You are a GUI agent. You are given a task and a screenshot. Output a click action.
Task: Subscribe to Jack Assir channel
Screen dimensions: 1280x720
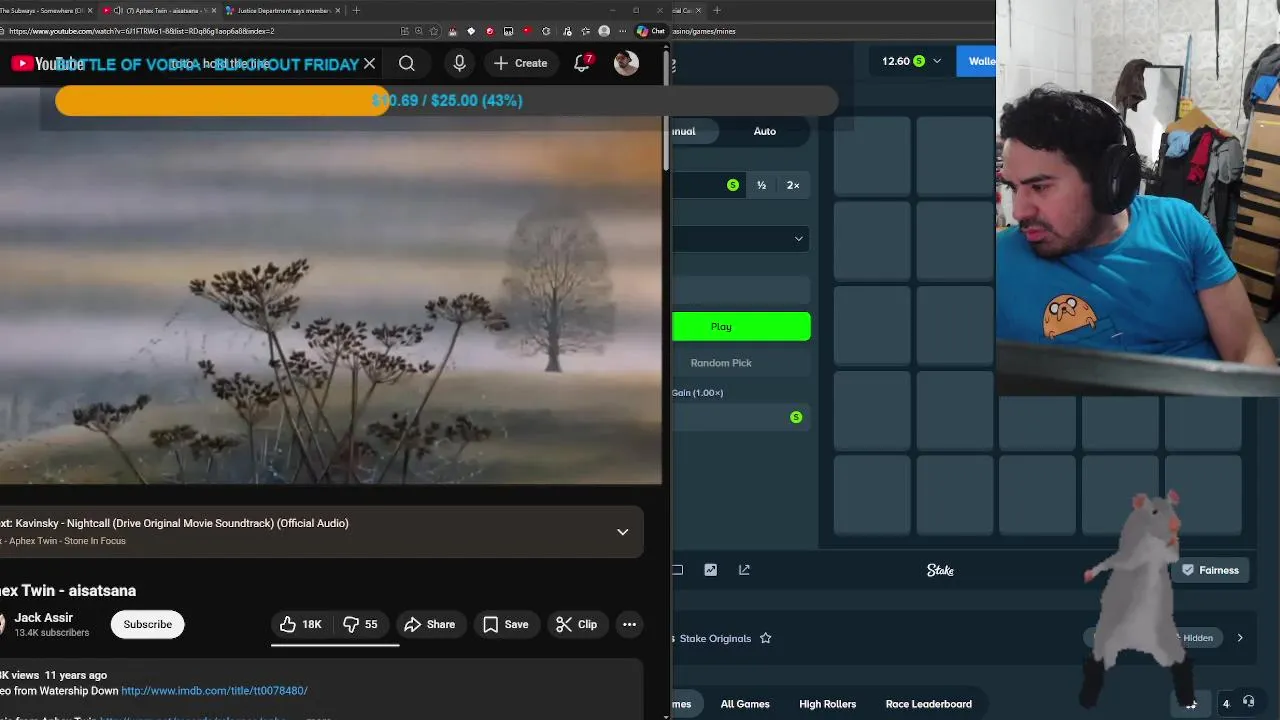pyautogui.click(x=148, y=624)
